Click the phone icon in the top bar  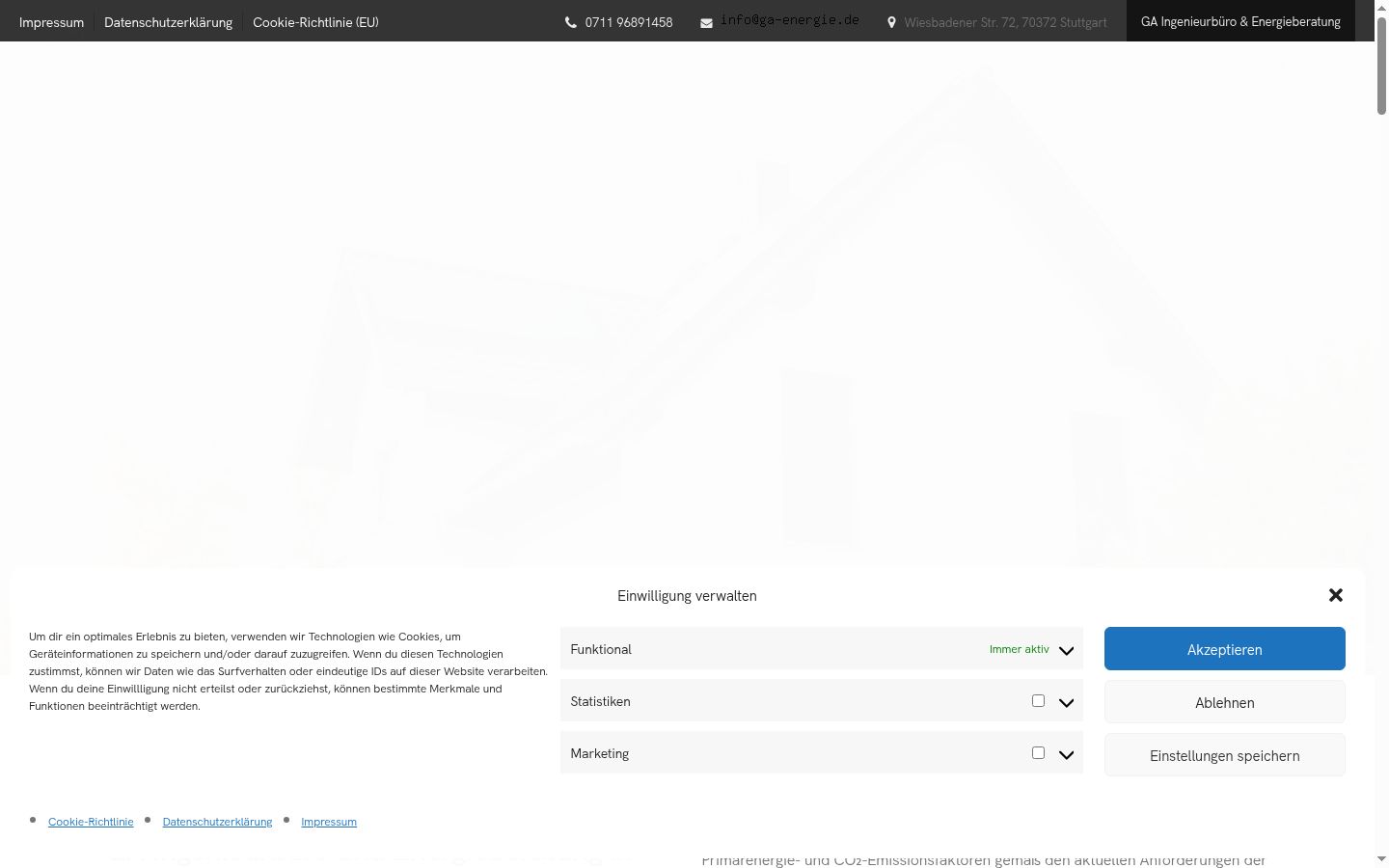click(571, 22)
